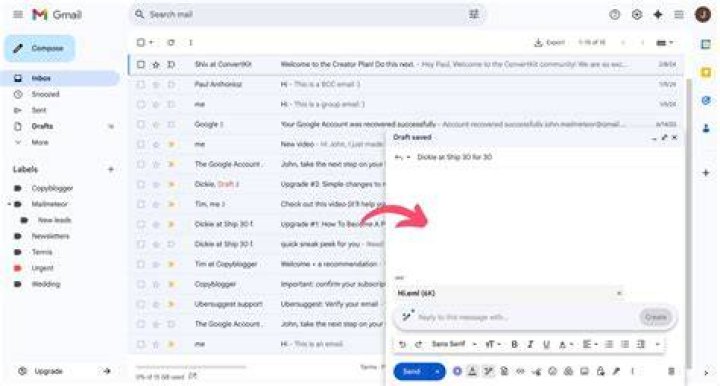The width and height of the screenshot is (720, 386).
Task: Mark Shiv at ConvertKit email as important
Action: point(171,65)
